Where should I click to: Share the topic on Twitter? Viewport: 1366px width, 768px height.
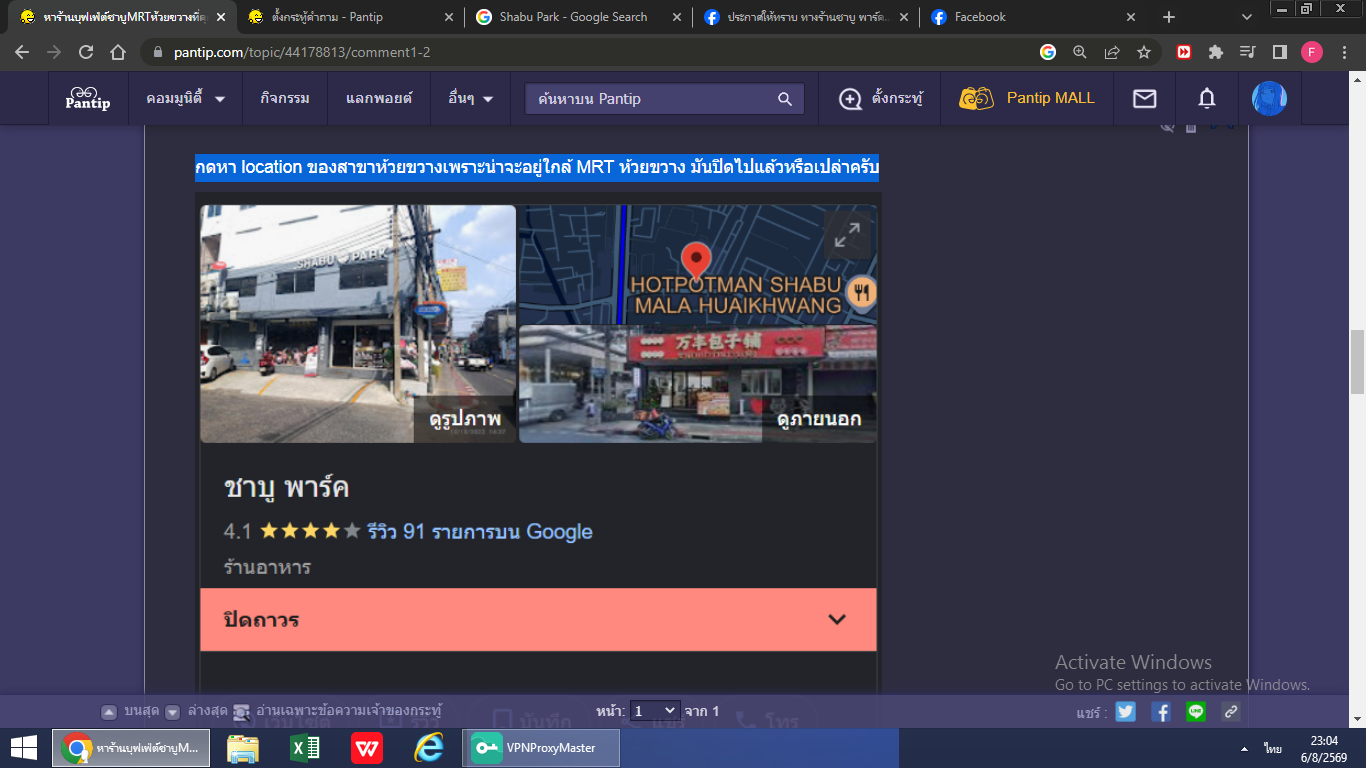(1126, 712)
